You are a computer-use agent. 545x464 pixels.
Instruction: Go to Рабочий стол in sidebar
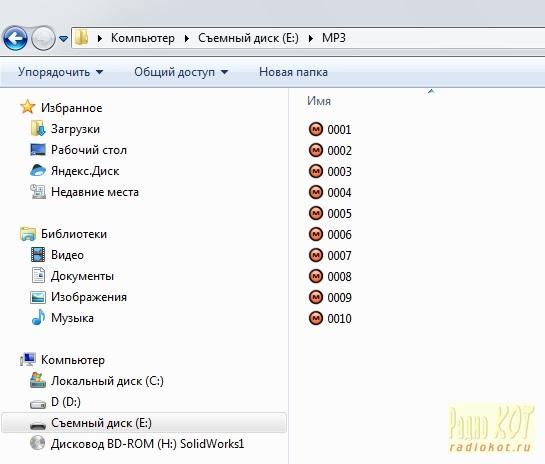pos(89,150)
